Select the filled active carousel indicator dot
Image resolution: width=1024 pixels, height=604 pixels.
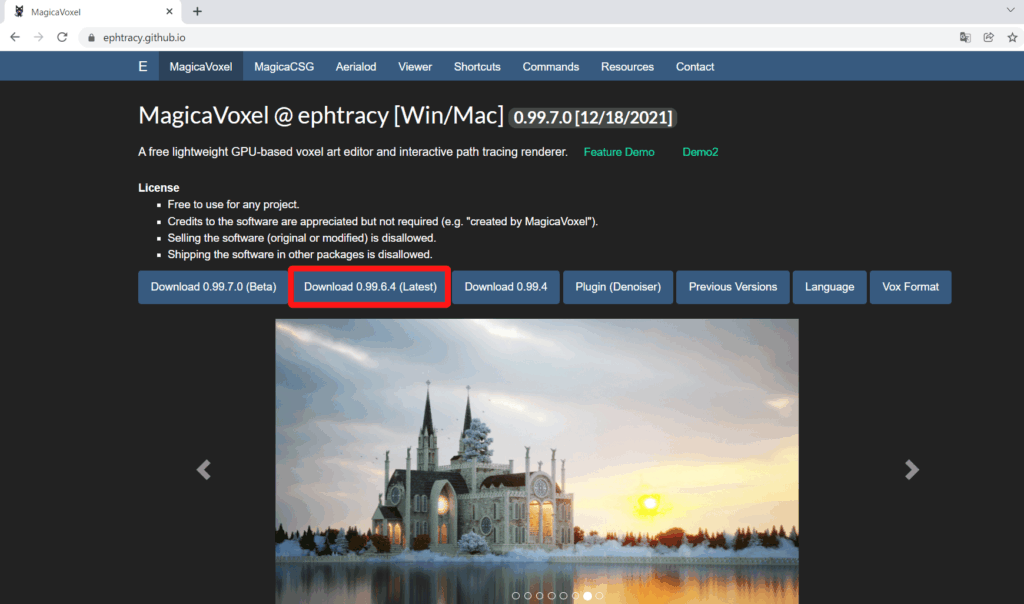coord(587,596)
